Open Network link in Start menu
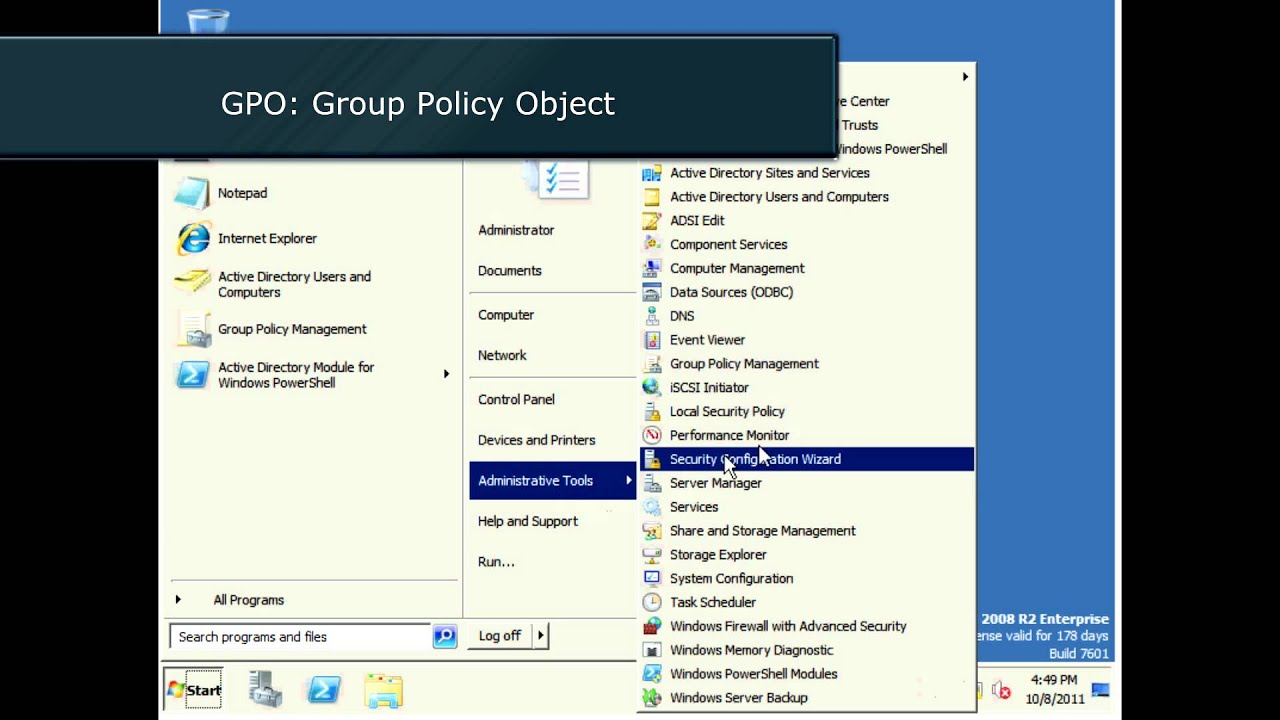Viewport: 1280px width, 720px height. [x=502, y=355]
